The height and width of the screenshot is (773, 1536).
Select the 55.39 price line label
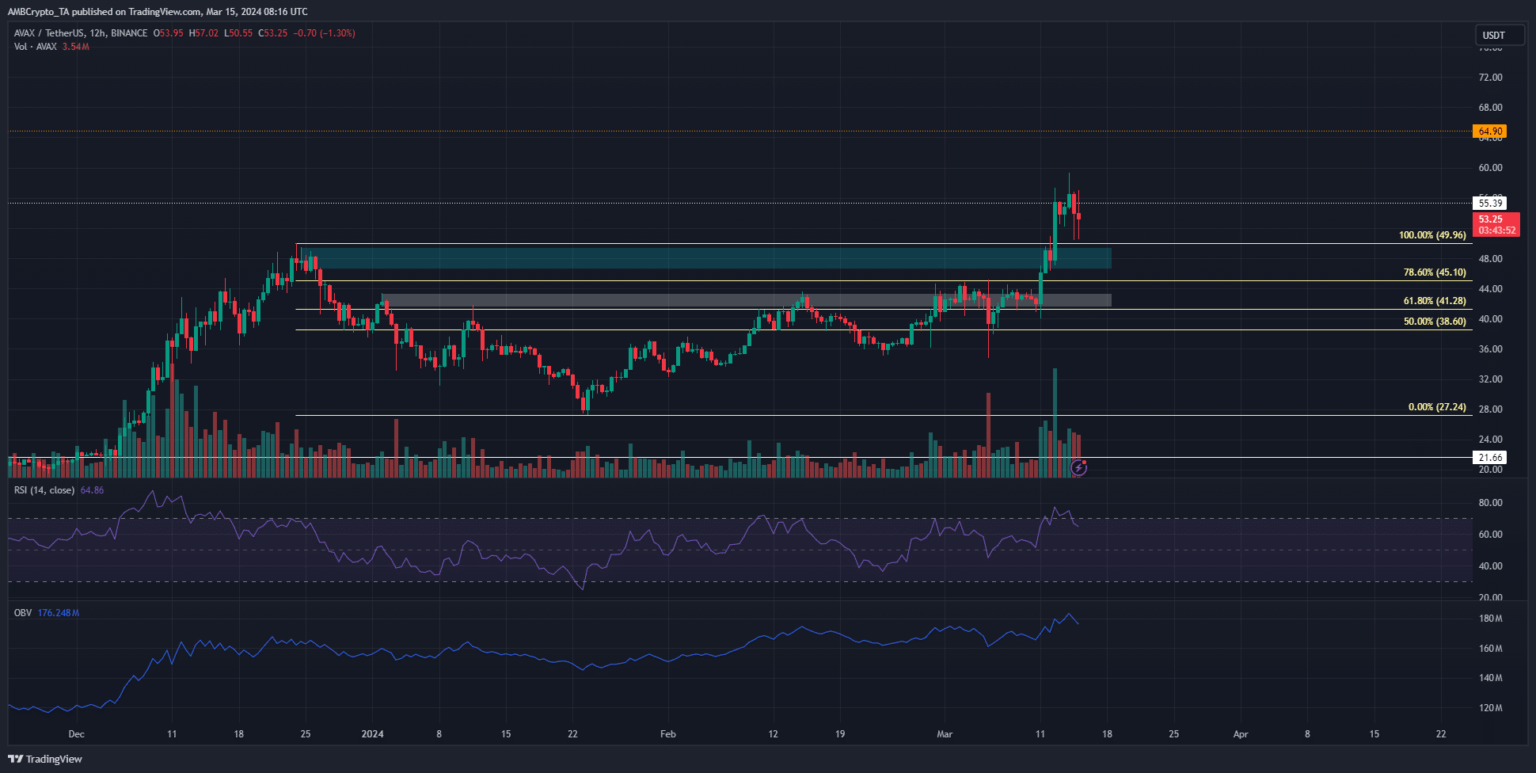pos(1490,203)
